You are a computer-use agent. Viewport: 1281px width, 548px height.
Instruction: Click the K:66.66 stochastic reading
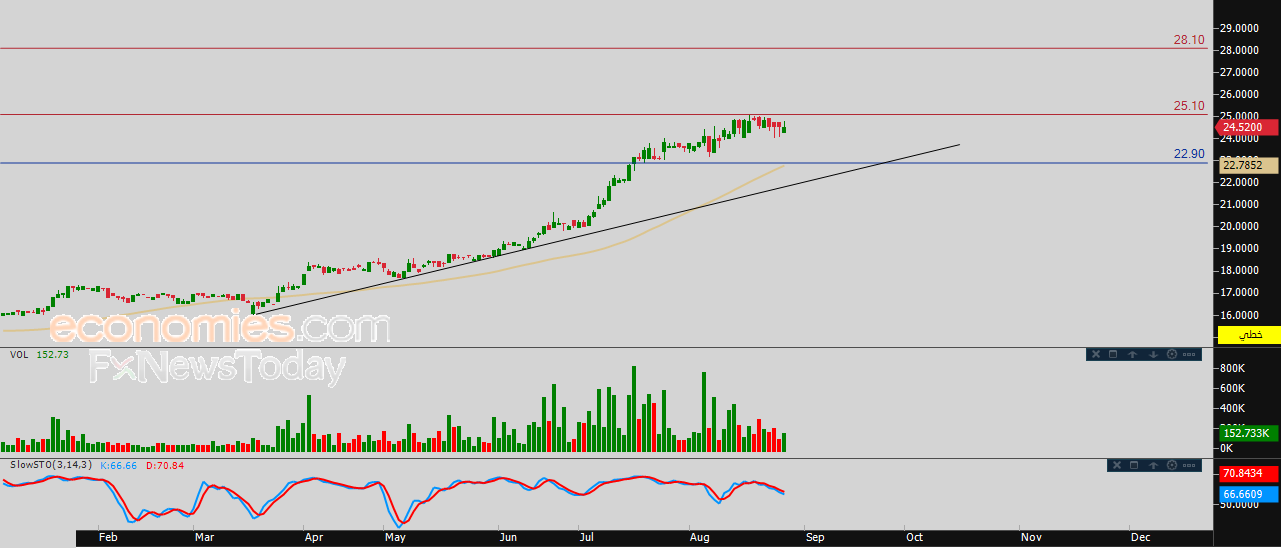pyautogui.click(x=119, y=465)
